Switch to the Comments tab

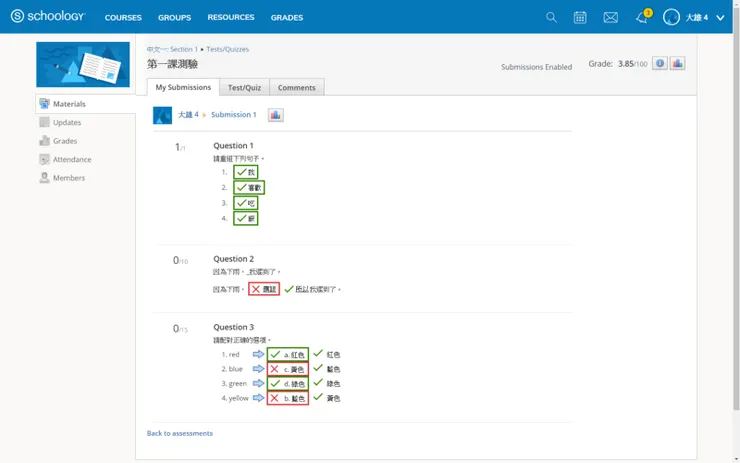point(297,88)
